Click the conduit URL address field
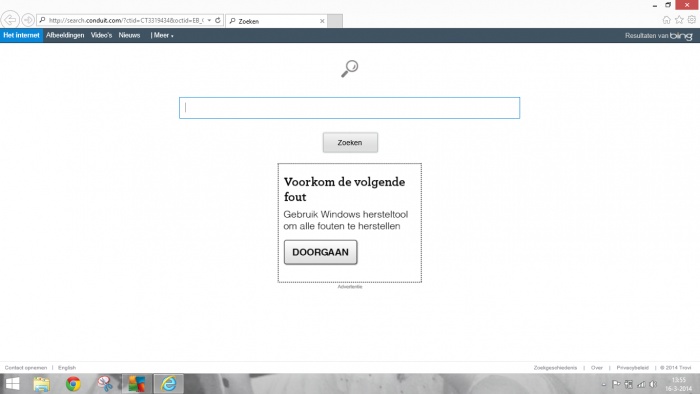The height and width of the screenshot is (394, 700). pyautogui.click(x=126, y=20)
